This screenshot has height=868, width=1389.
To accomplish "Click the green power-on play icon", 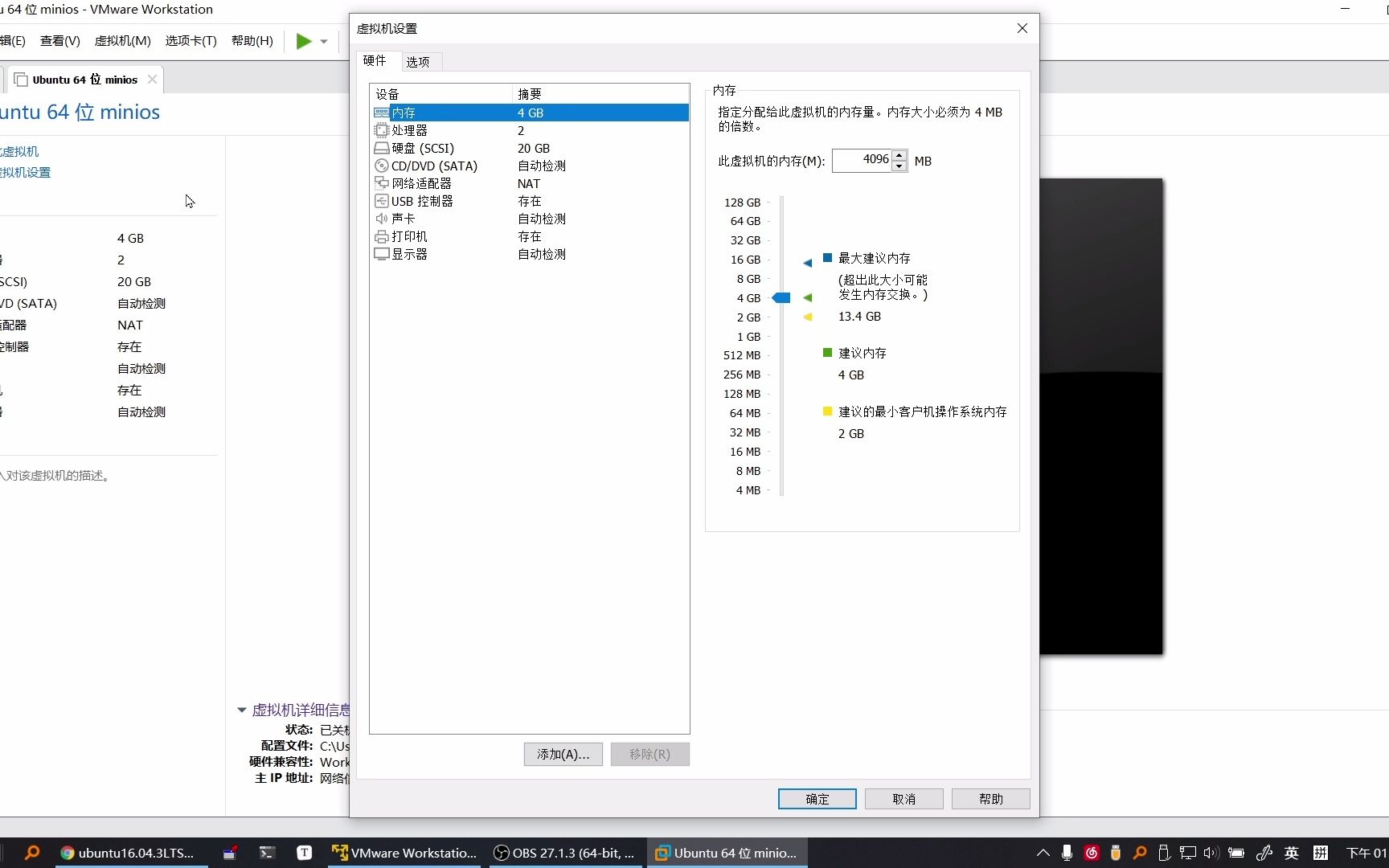I will point(303,41).
